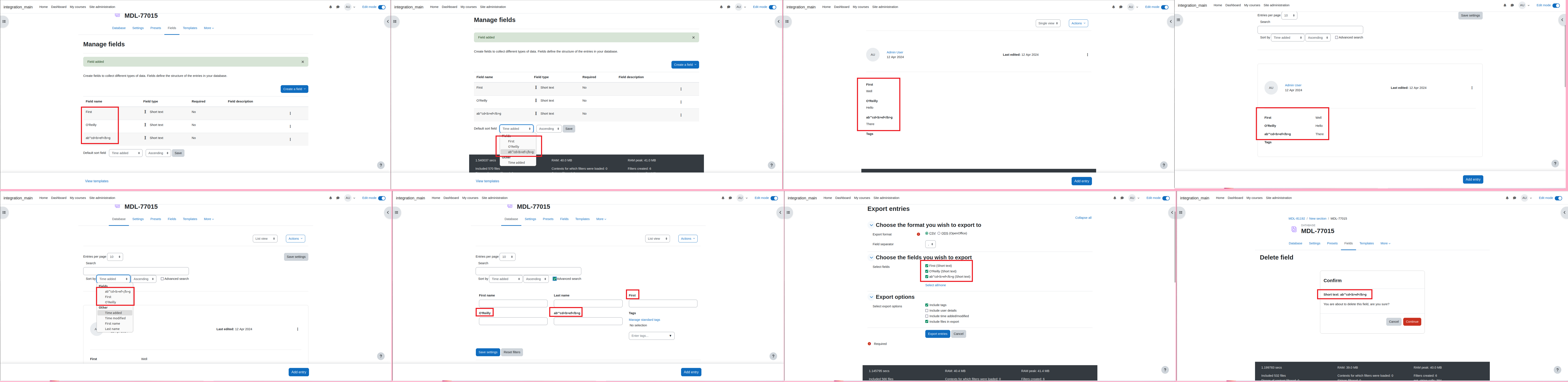Enable Include time added/modified option
Viewport: 1568px width, 382px height.
point(926,316)
